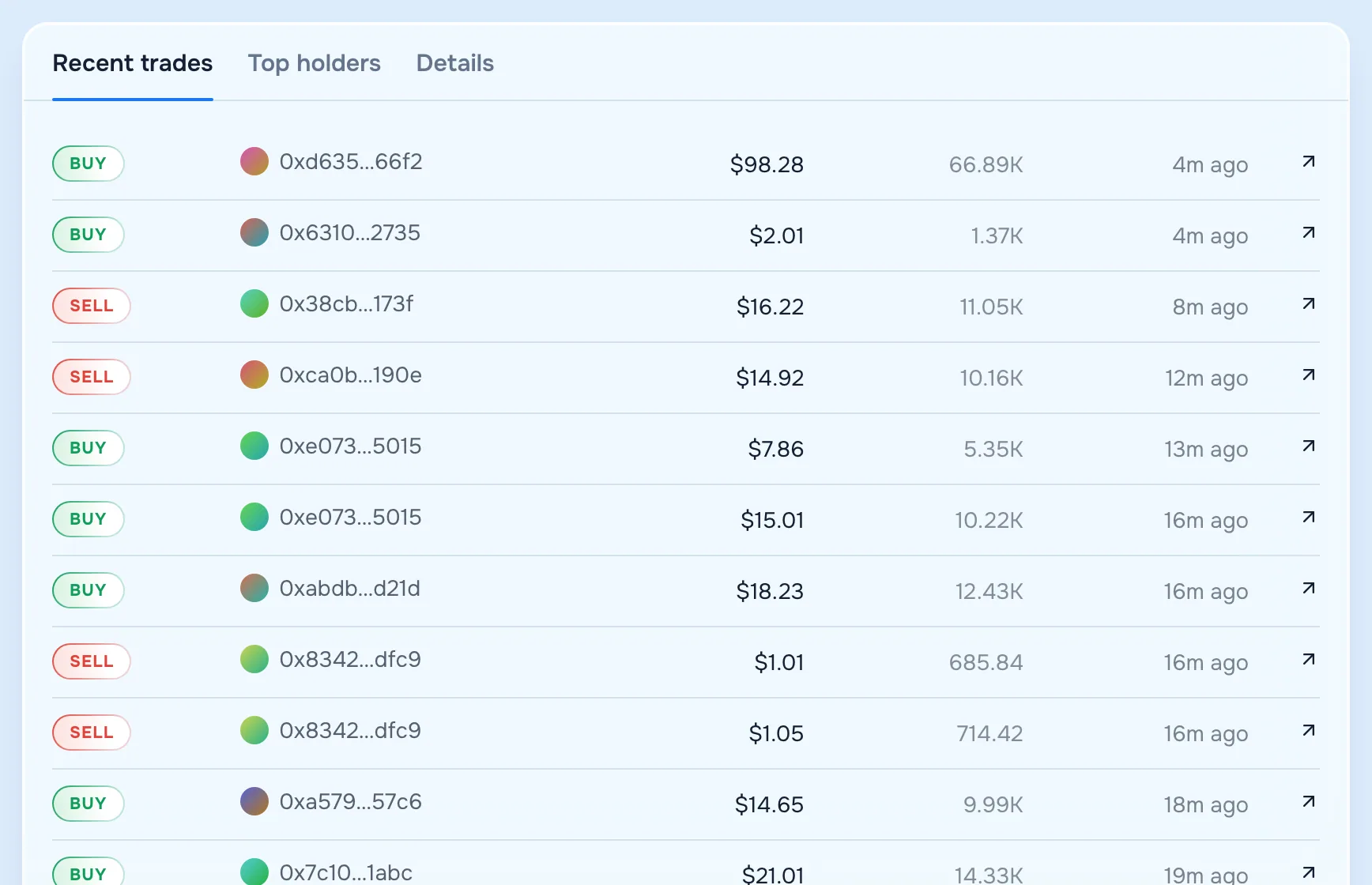Open the Top holders tab
The height and width of the screenshot is (885, 1372).
click(315, 63)
